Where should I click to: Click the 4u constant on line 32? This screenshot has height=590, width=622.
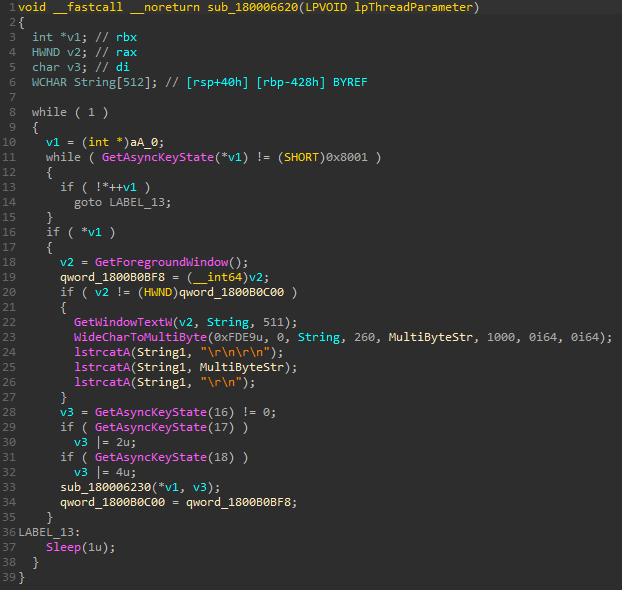point(123,472)
